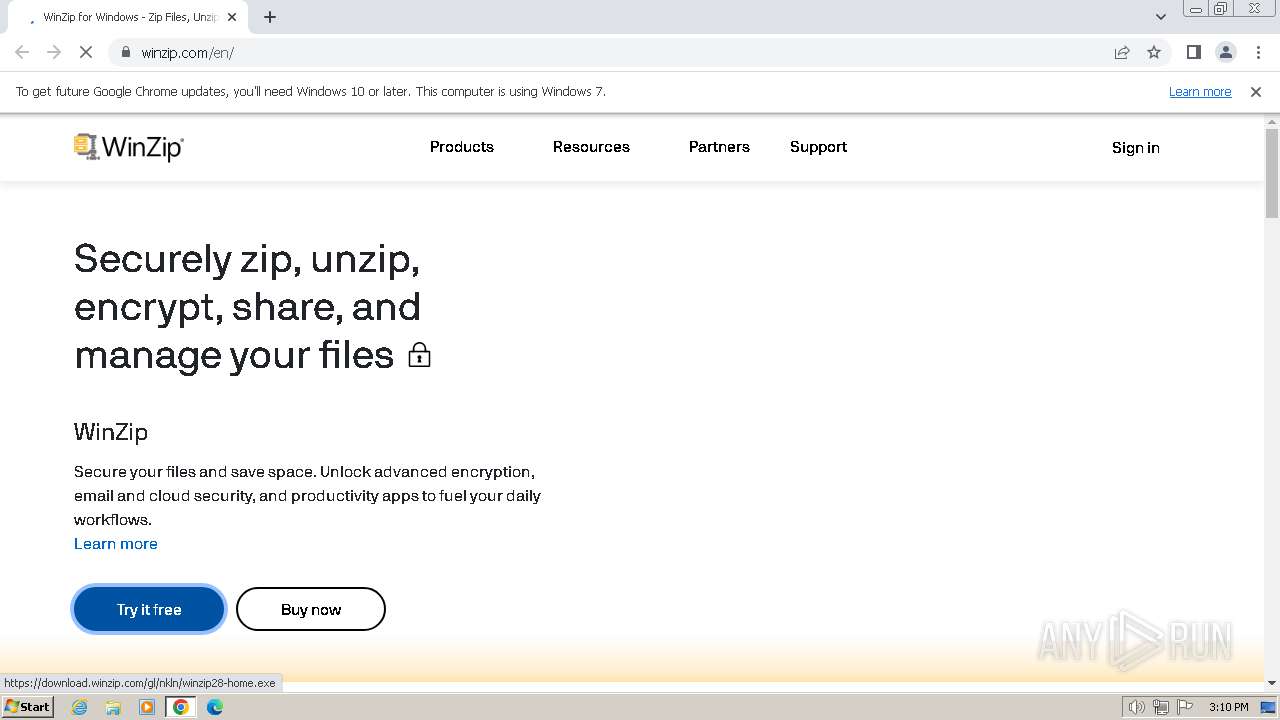Open volume control in system tray

click(x=1137, y=707)
